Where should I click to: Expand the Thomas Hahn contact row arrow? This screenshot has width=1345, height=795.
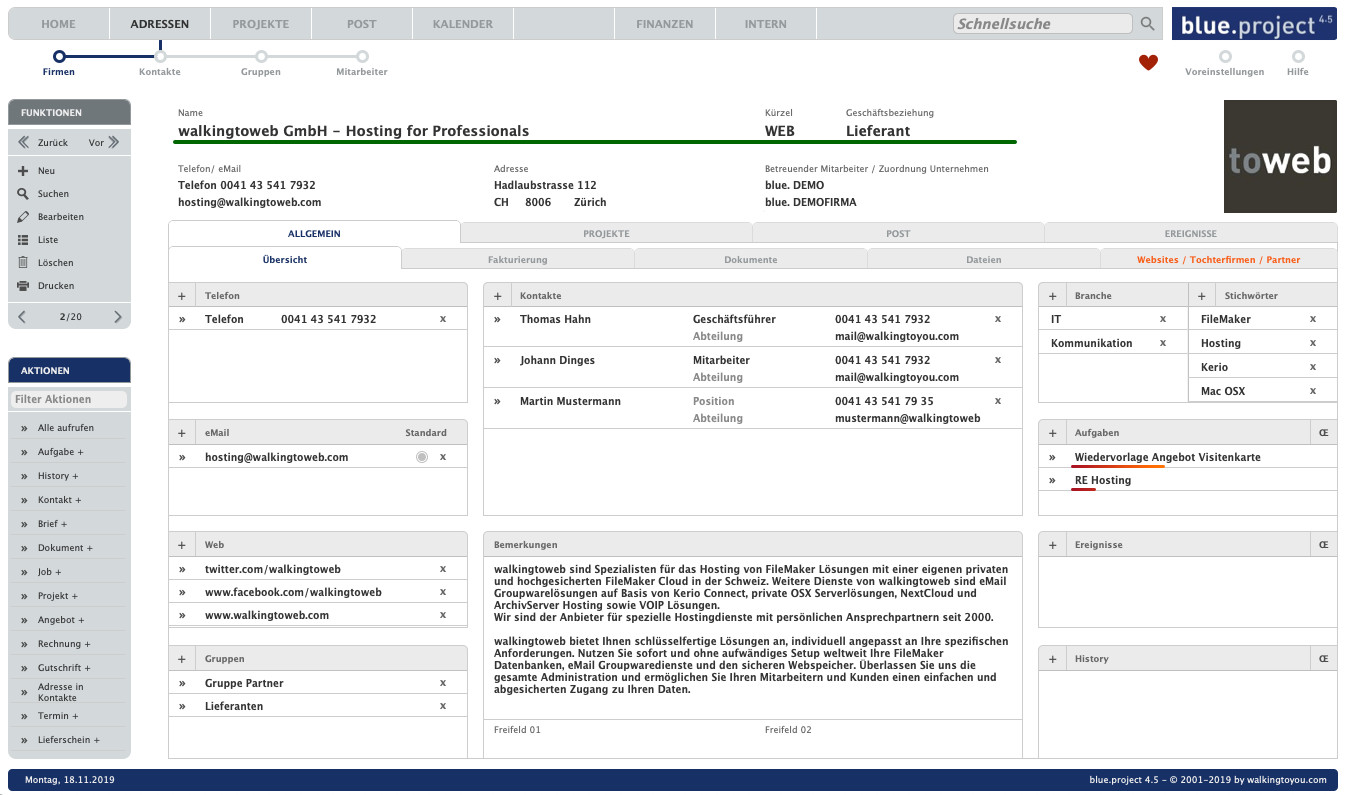[497, 319]
